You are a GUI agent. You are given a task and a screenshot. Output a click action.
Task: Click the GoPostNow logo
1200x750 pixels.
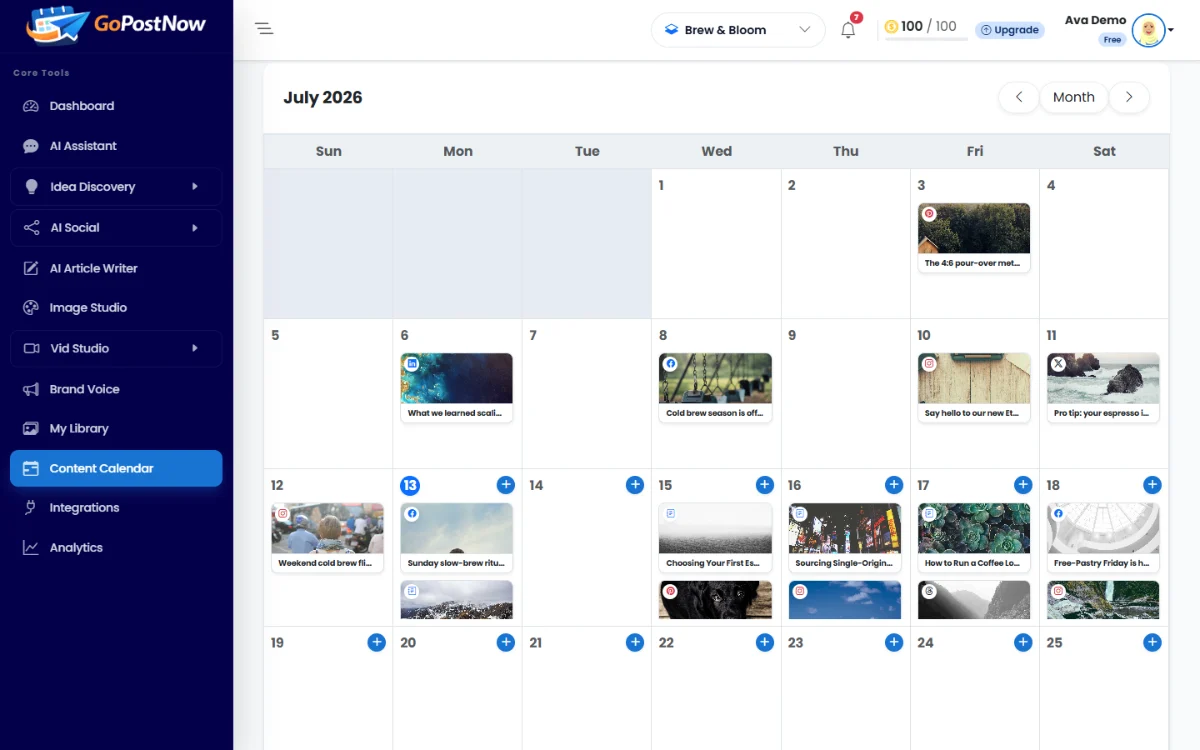(x=116, y=25)
